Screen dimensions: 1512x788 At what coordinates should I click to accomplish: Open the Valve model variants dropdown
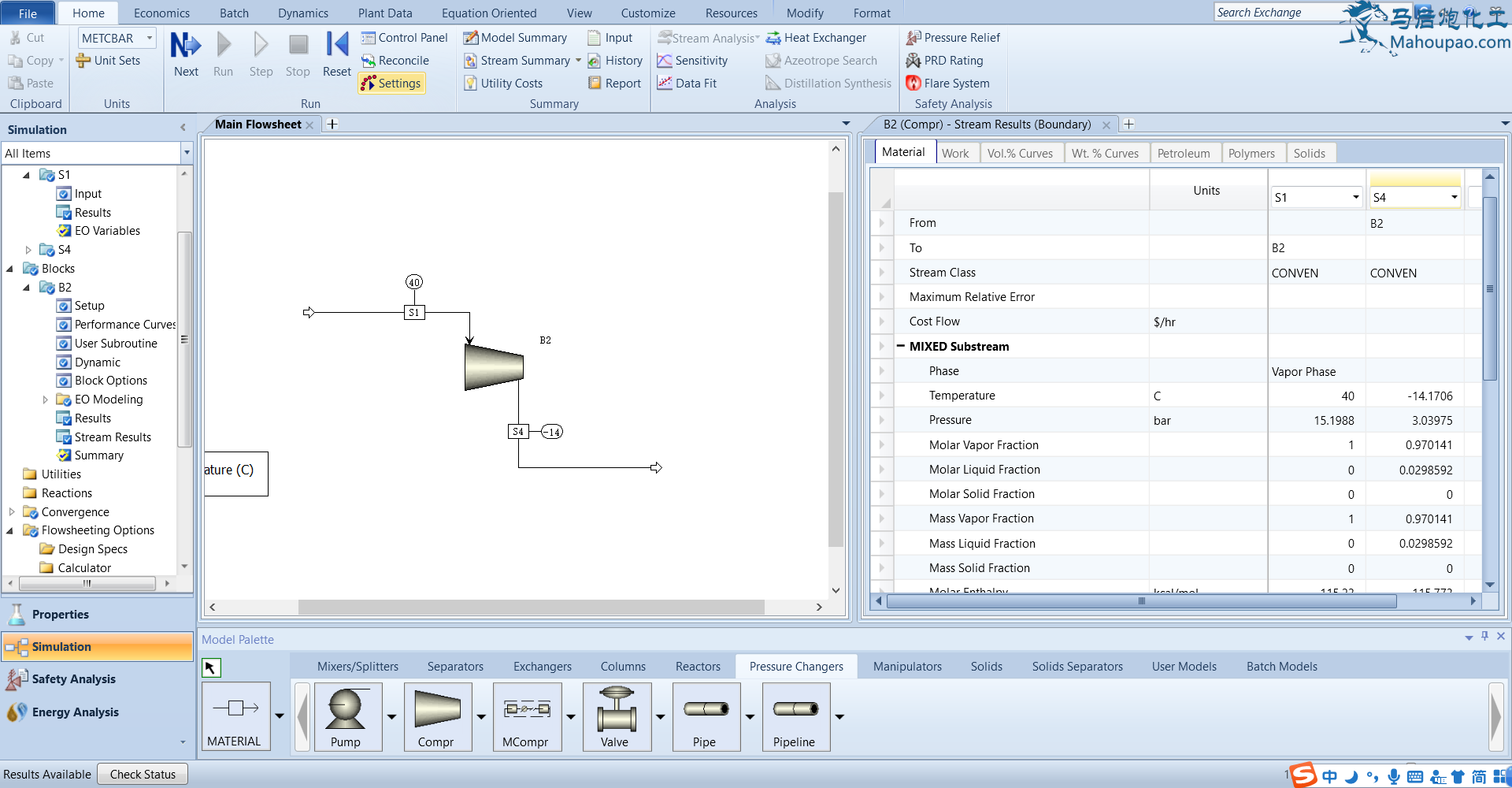pos(661,717)
